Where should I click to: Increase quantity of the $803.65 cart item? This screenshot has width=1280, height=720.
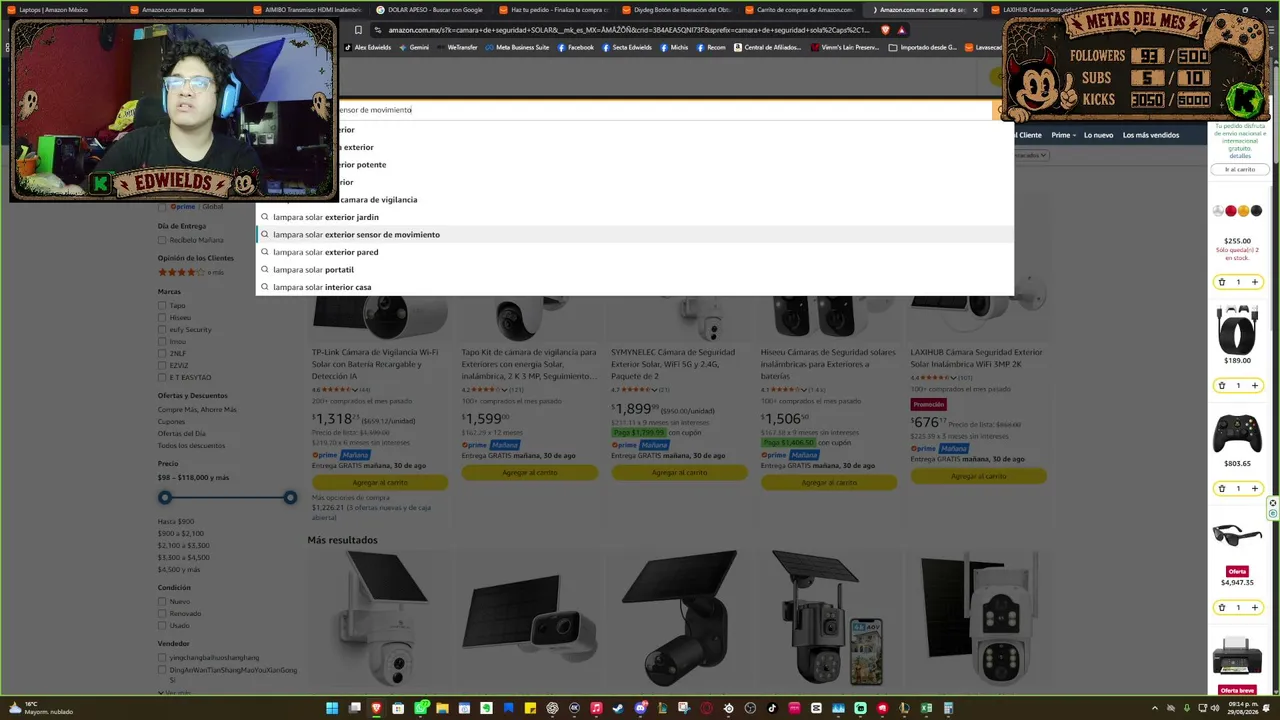tap(1254, 488)
